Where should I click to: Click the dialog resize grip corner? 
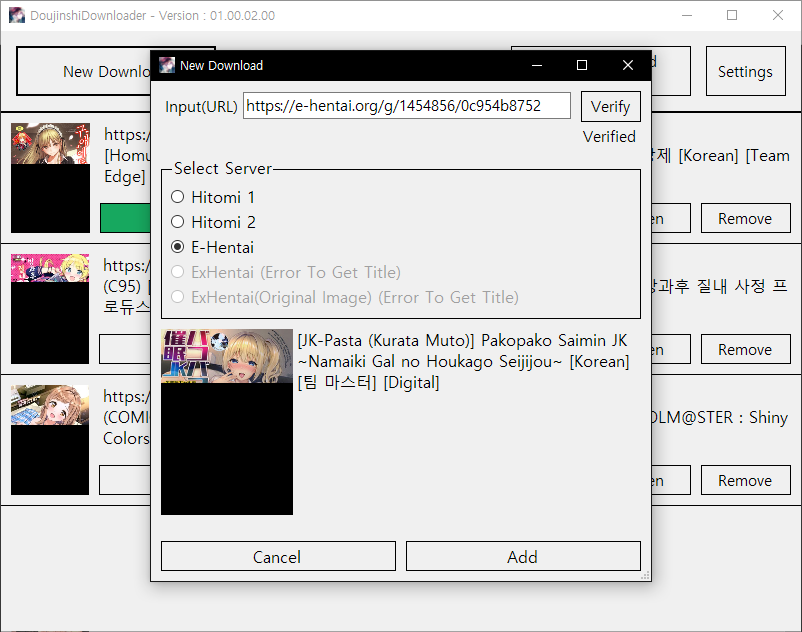645,576
